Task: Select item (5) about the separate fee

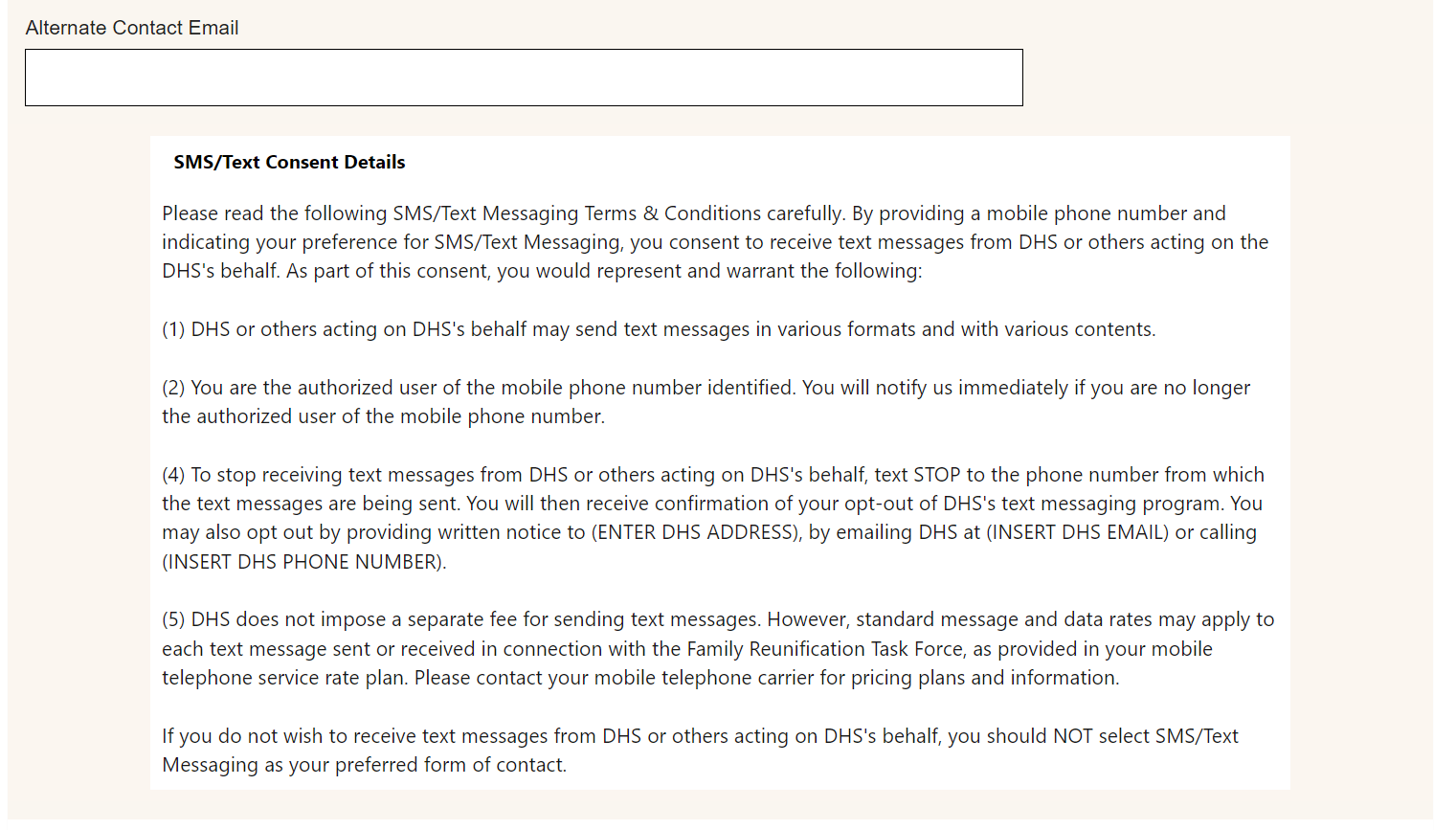Action: [x=718, y=649]
